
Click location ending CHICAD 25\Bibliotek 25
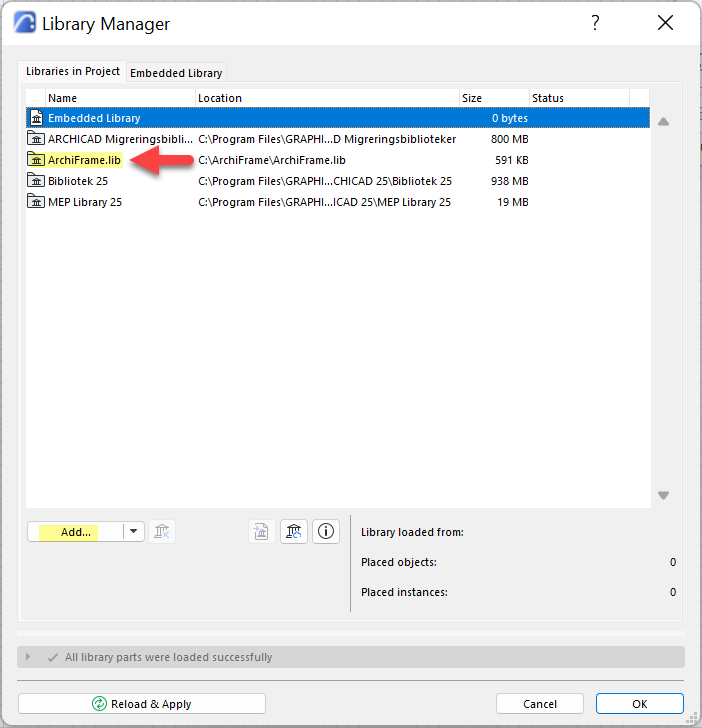(x=325, y=181)
